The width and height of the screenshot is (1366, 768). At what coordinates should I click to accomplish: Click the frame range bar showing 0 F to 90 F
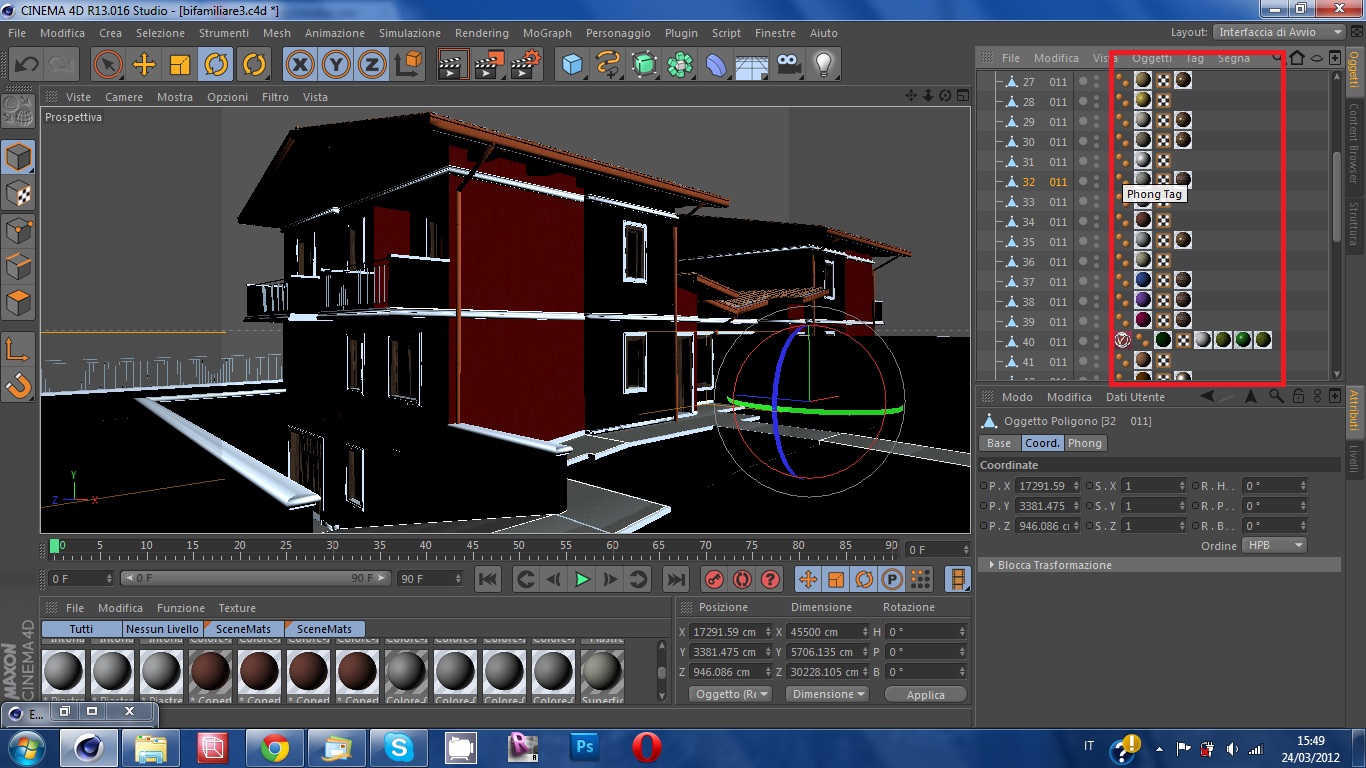tap(255, 578)
